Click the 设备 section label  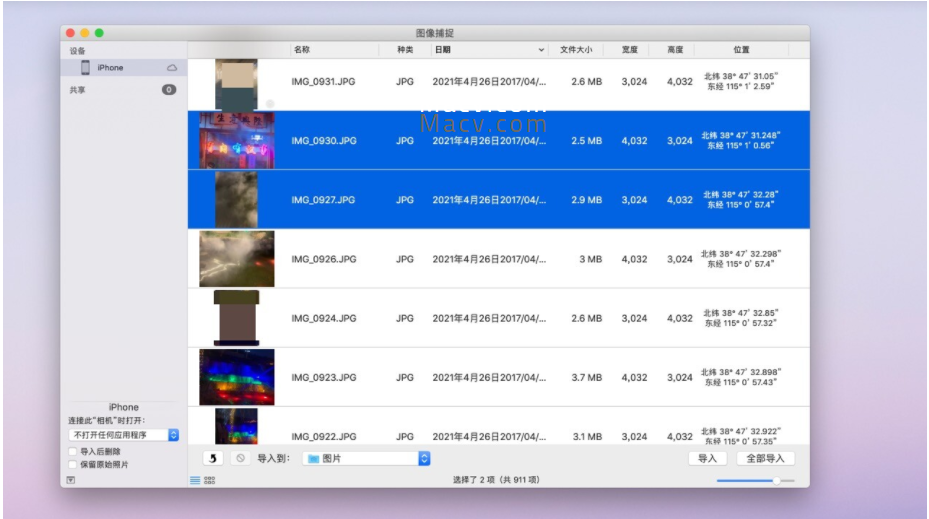pyautogui.click(x=78, y=51)
